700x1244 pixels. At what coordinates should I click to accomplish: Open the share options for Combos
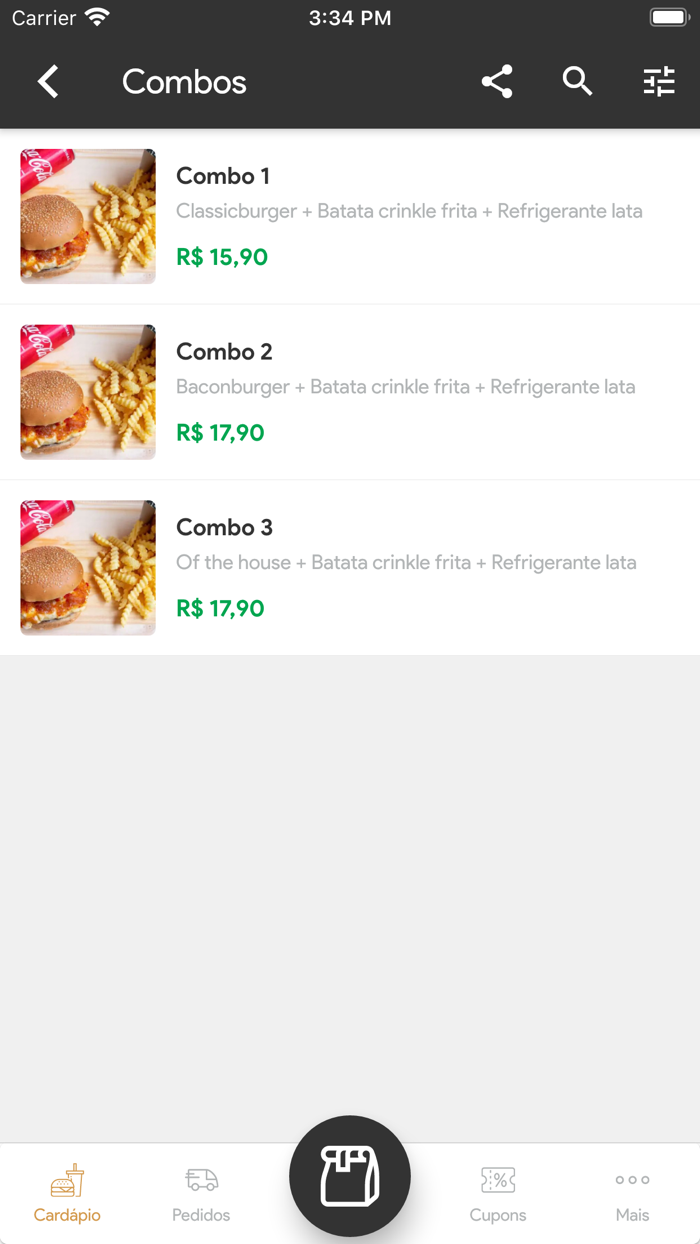click(497, 82)
